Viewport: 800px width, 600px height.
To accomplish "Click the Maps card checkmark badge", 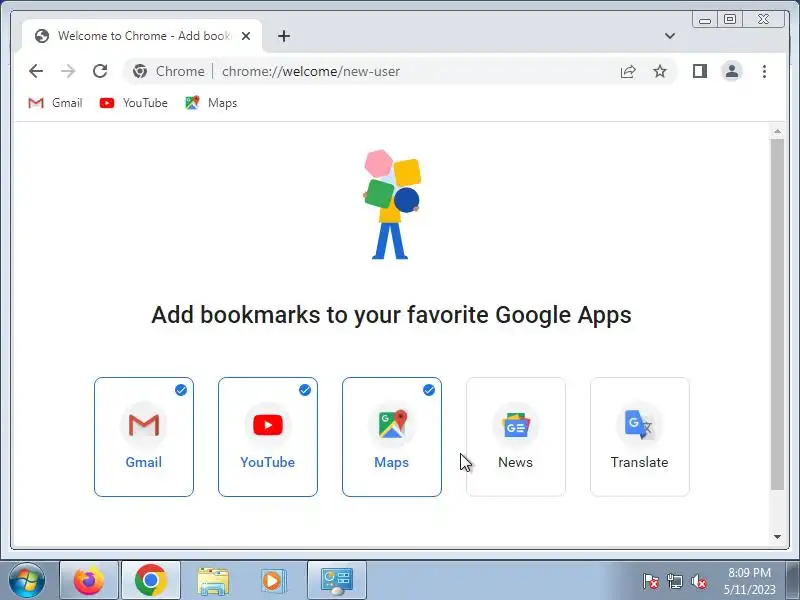I will 429,390.
